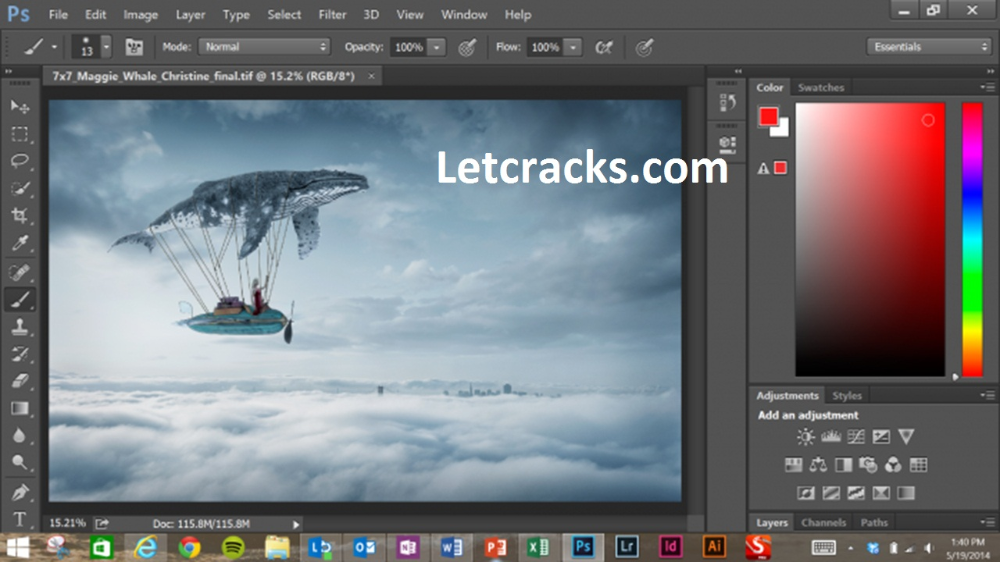
Task: Switch to the Swatches tab
Action: pyautogui.click(x=820, y=88)
